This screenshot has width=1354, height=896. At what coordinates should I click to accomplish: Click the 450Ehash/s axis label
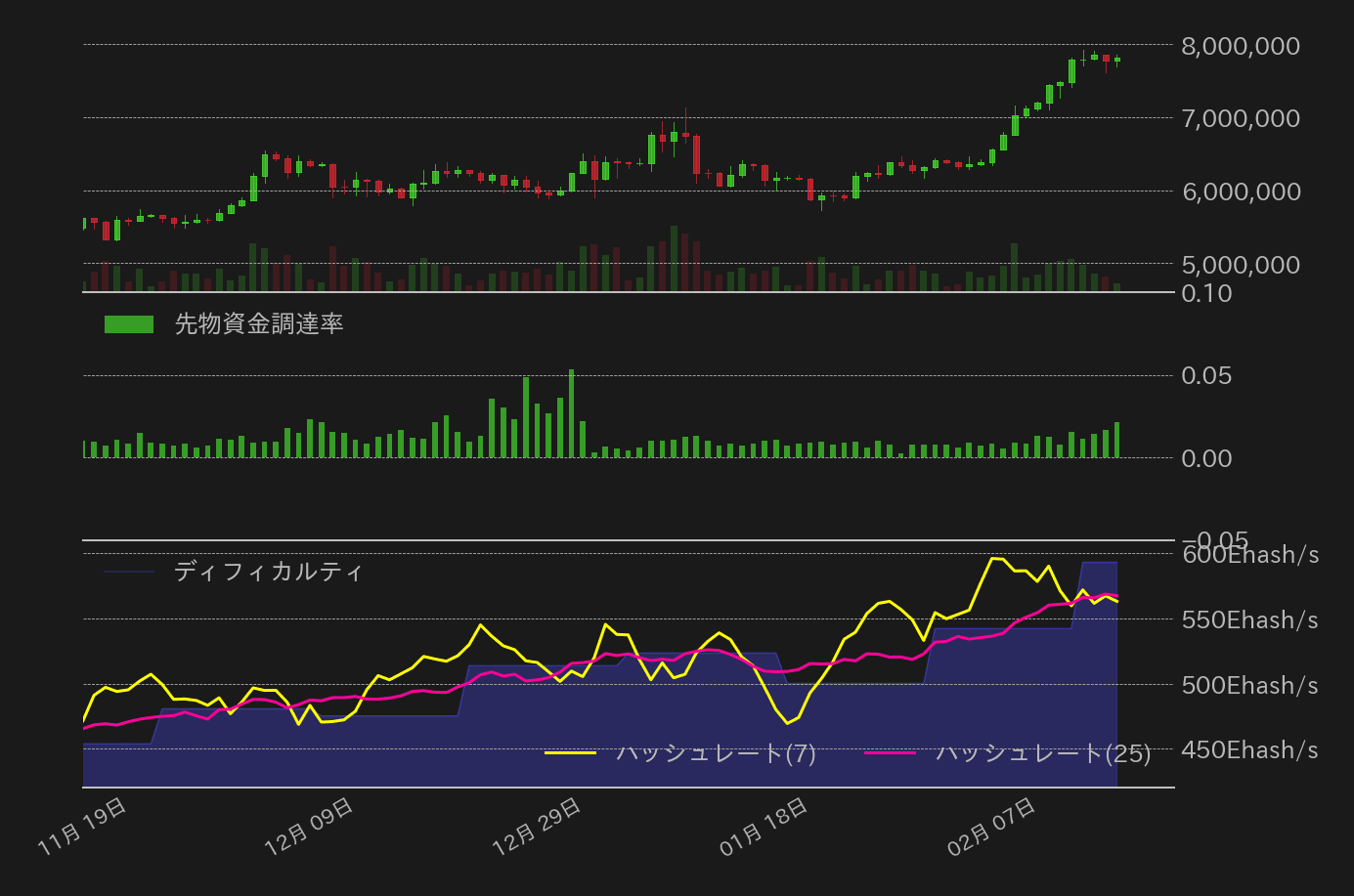(x=1250, y=750)
